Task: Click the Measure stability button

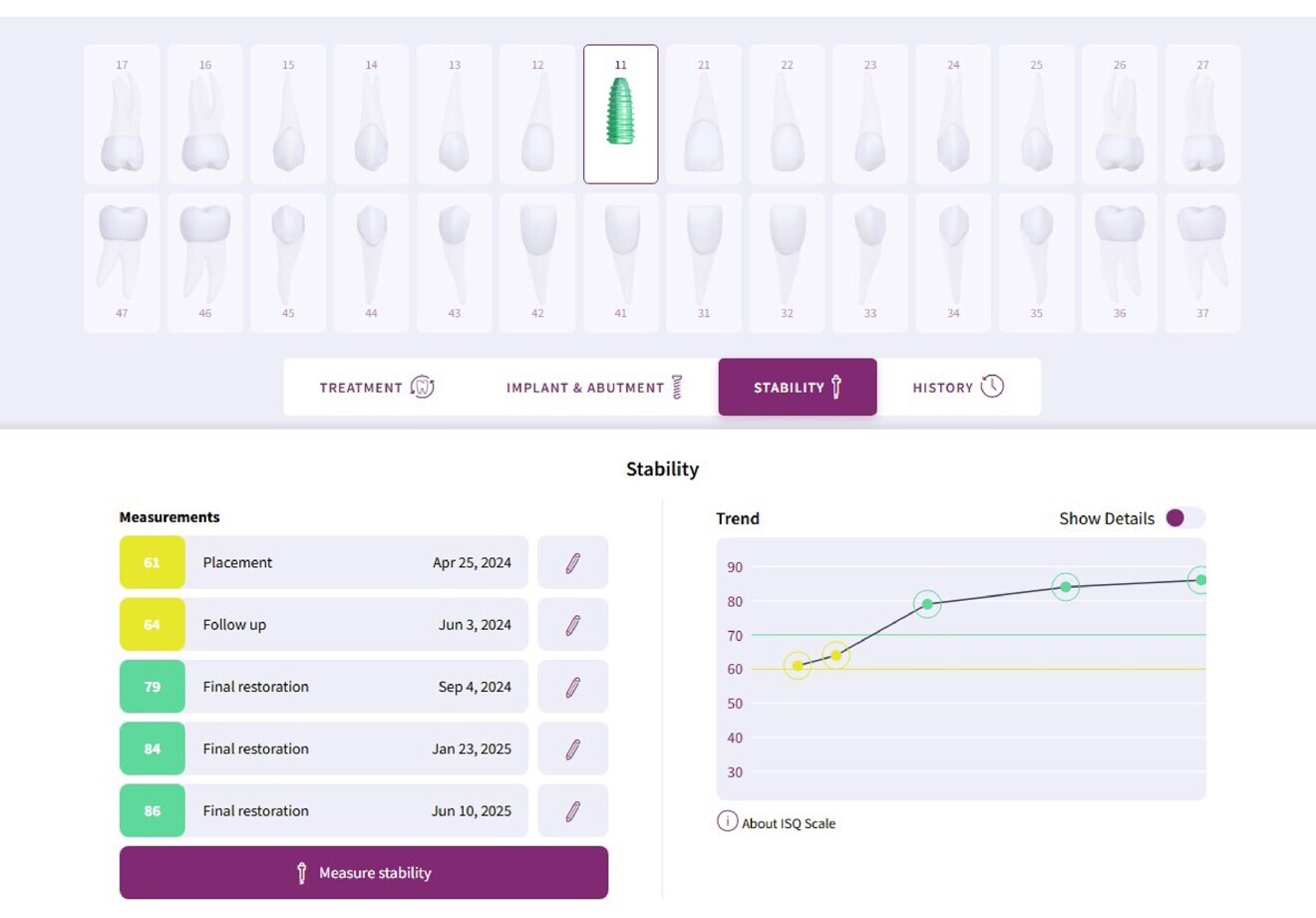Action: pos(364,872)
